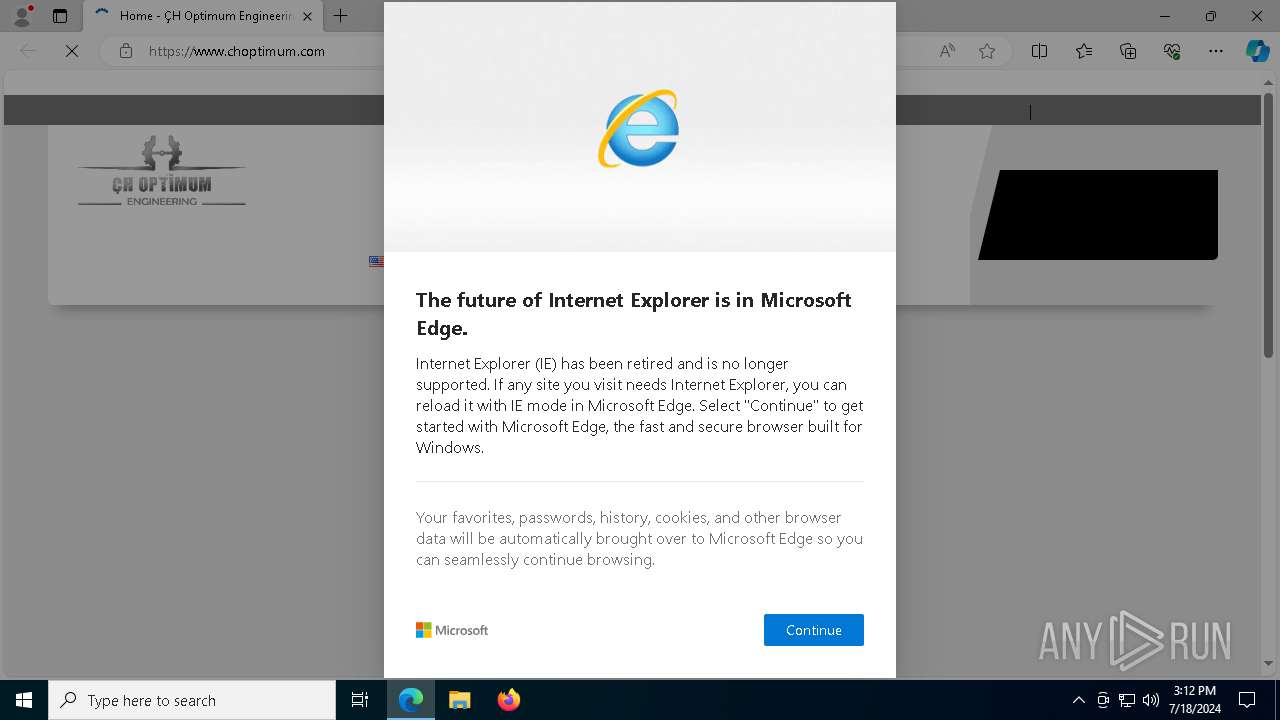
Task: Click the Continue button in the dialog
Action: [x=813, y=630]
